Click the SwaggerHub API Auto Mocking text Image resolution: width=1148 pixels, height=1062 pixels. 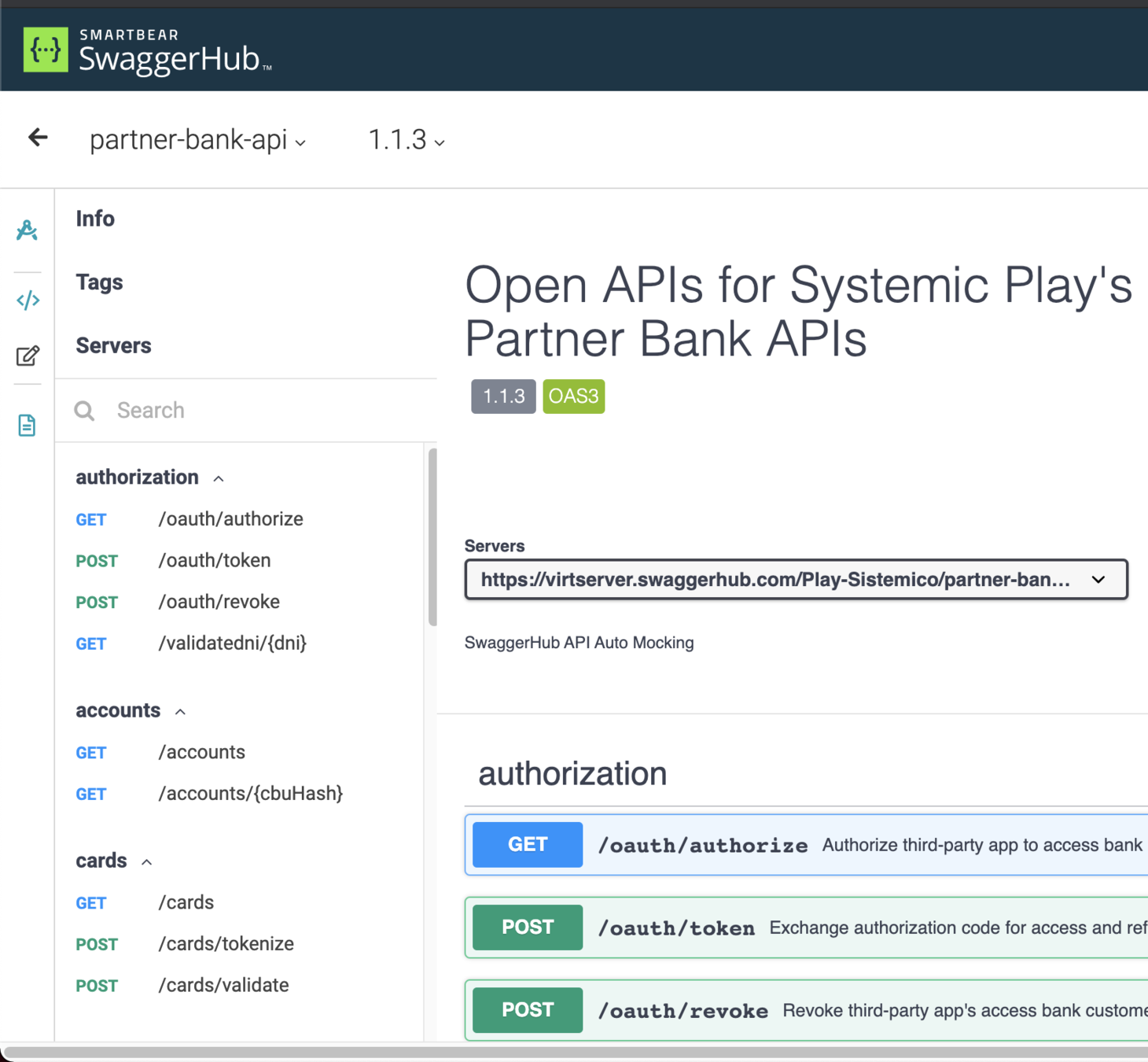(x=580, y=643)
